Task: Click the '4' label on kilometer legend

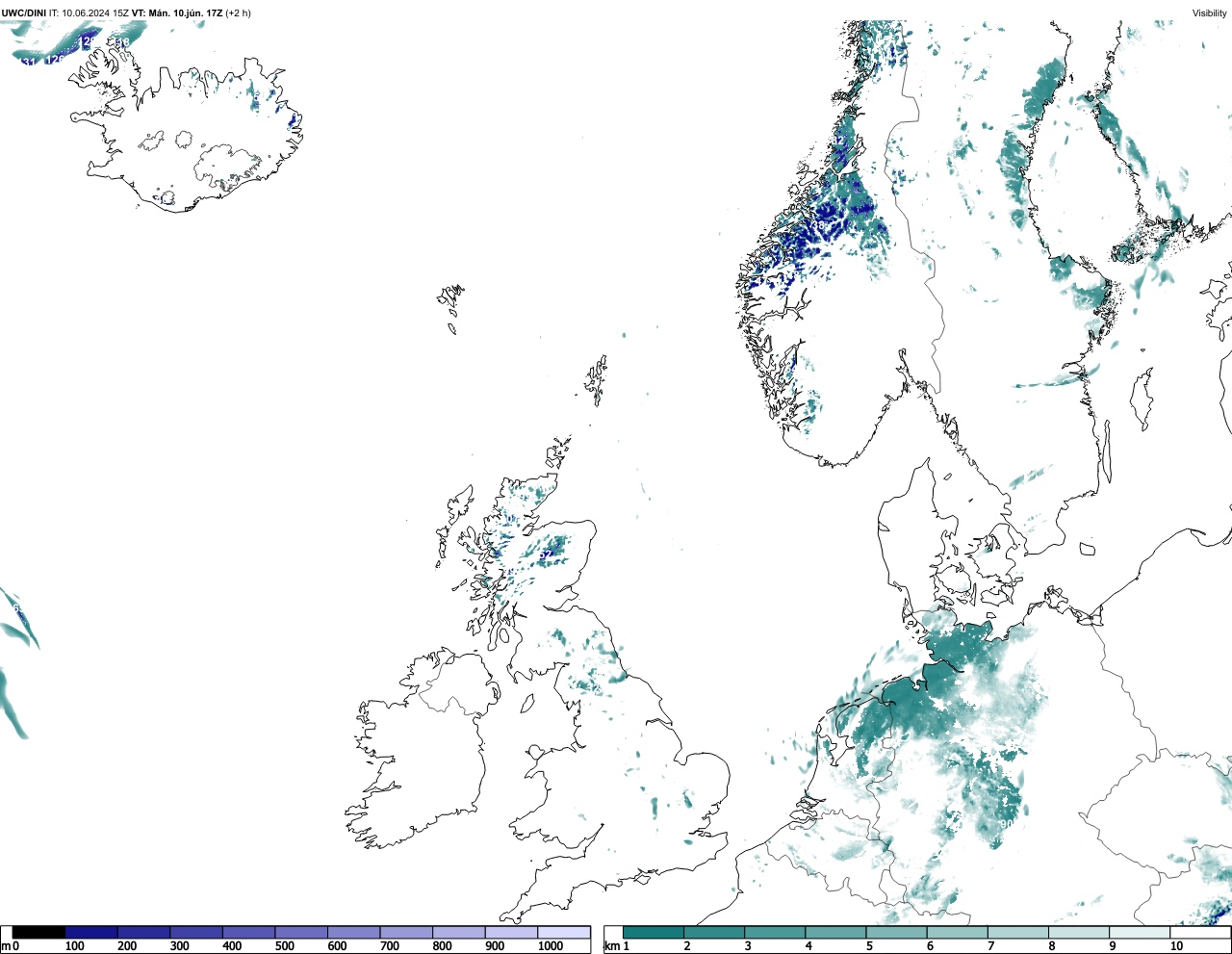Action: 808,946
